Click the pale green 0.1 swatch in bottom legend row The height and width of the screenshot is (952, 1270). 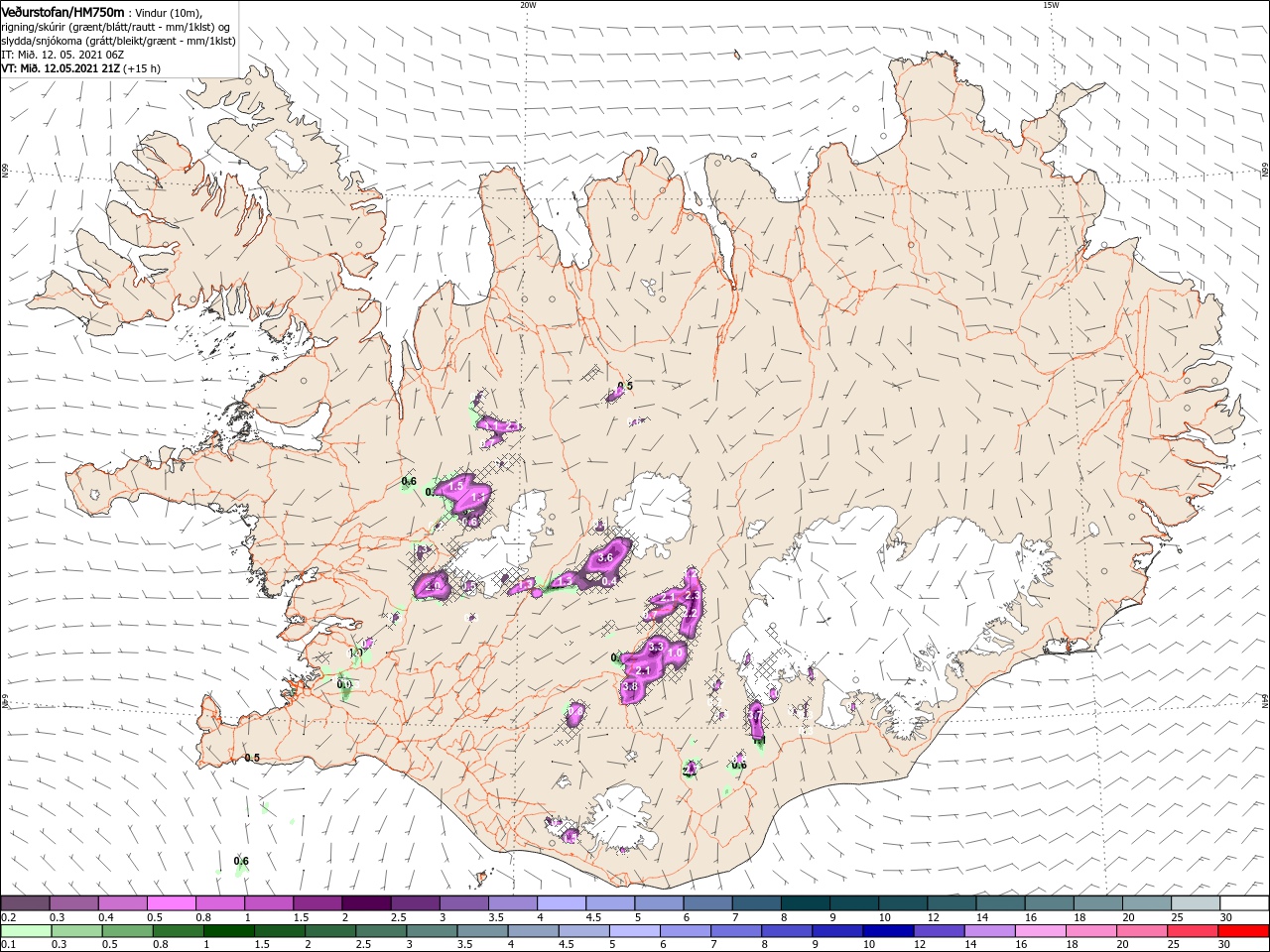[25, 931]
